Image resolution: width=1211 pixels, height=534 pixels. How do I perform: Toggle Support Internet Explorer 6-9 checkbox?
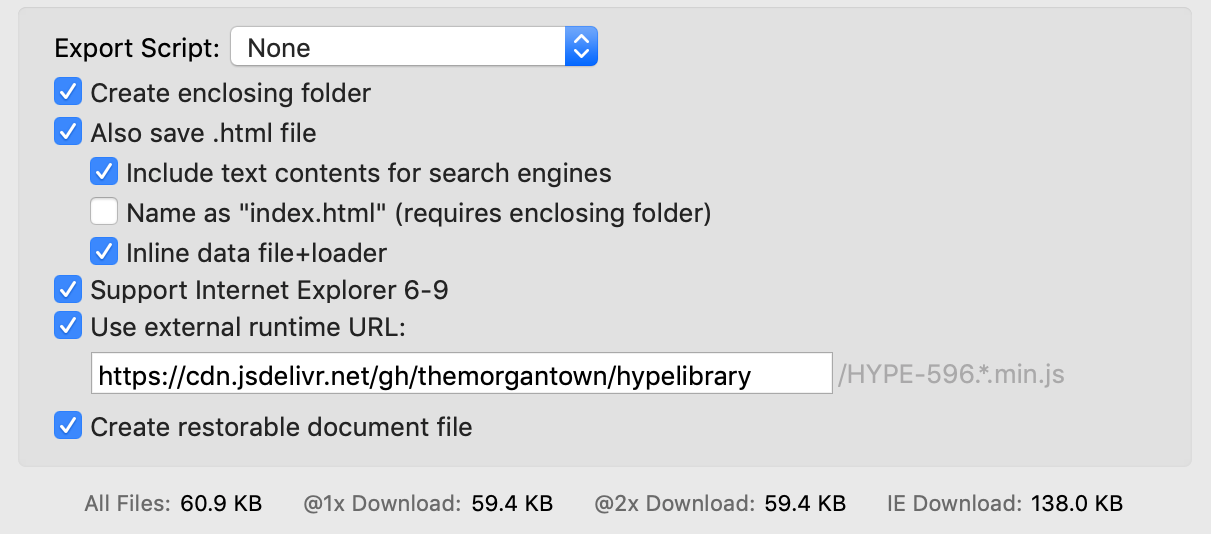(x=68, y=290)
